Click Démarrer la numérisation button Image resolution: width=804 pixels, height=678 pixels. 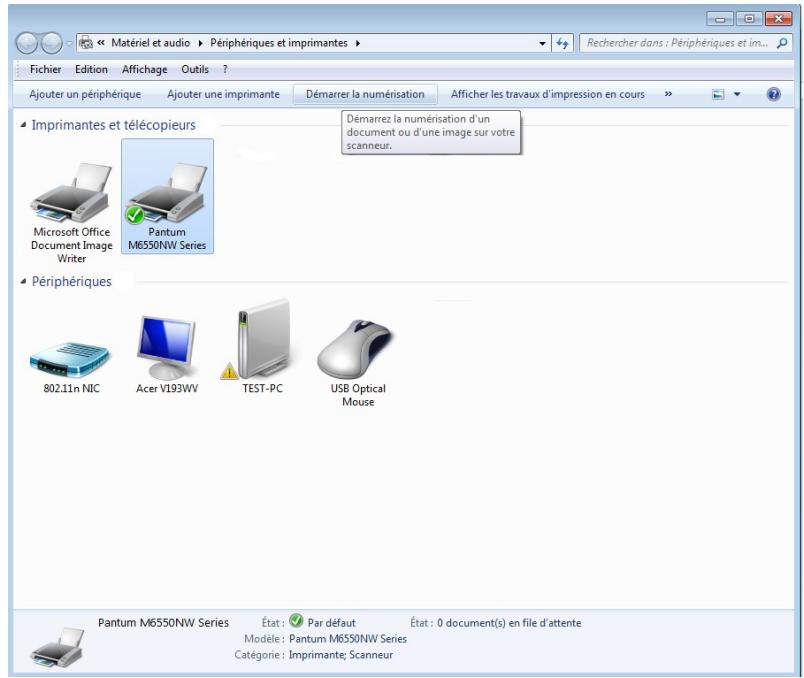(x=365, y=94)
